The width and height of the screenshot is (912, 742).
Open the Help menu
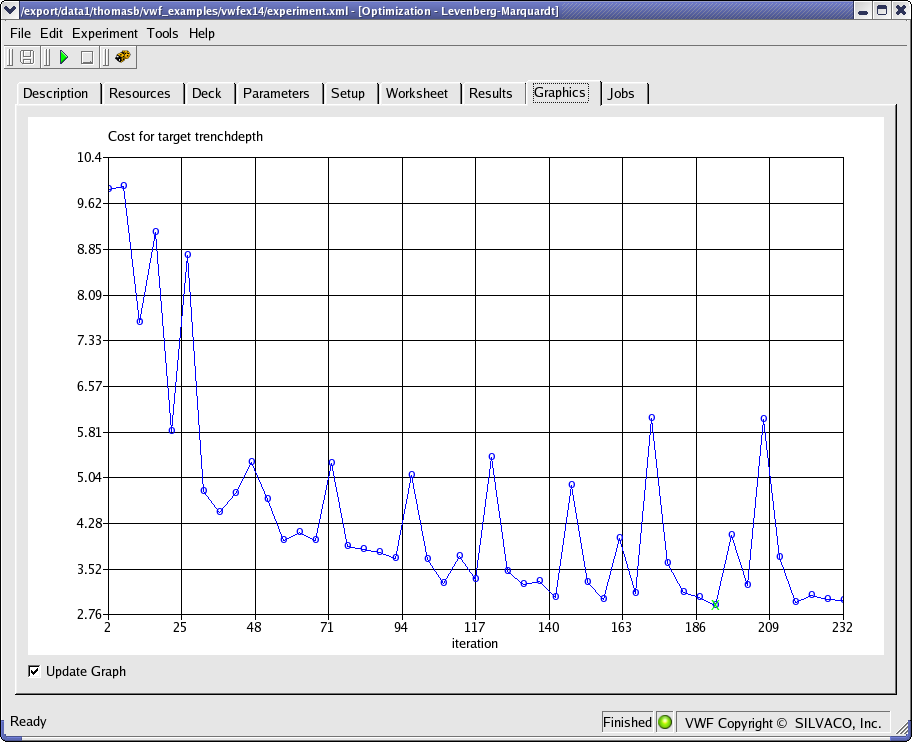tap(202, 34)
